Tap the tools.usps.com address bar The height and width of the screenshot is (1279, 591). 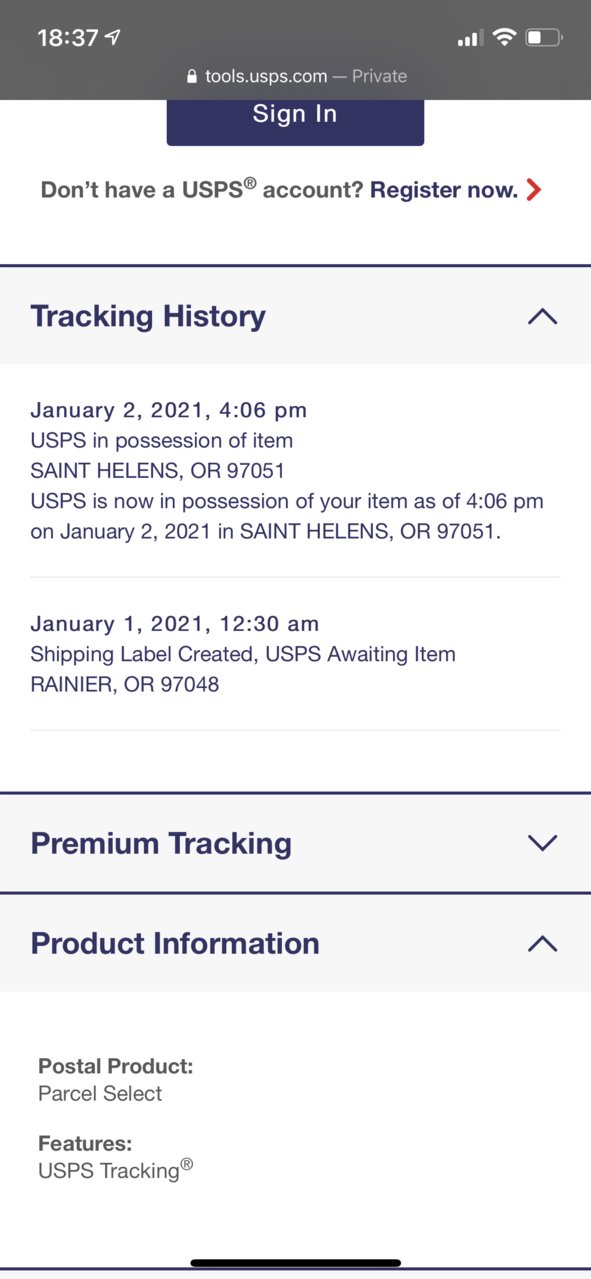296,76
